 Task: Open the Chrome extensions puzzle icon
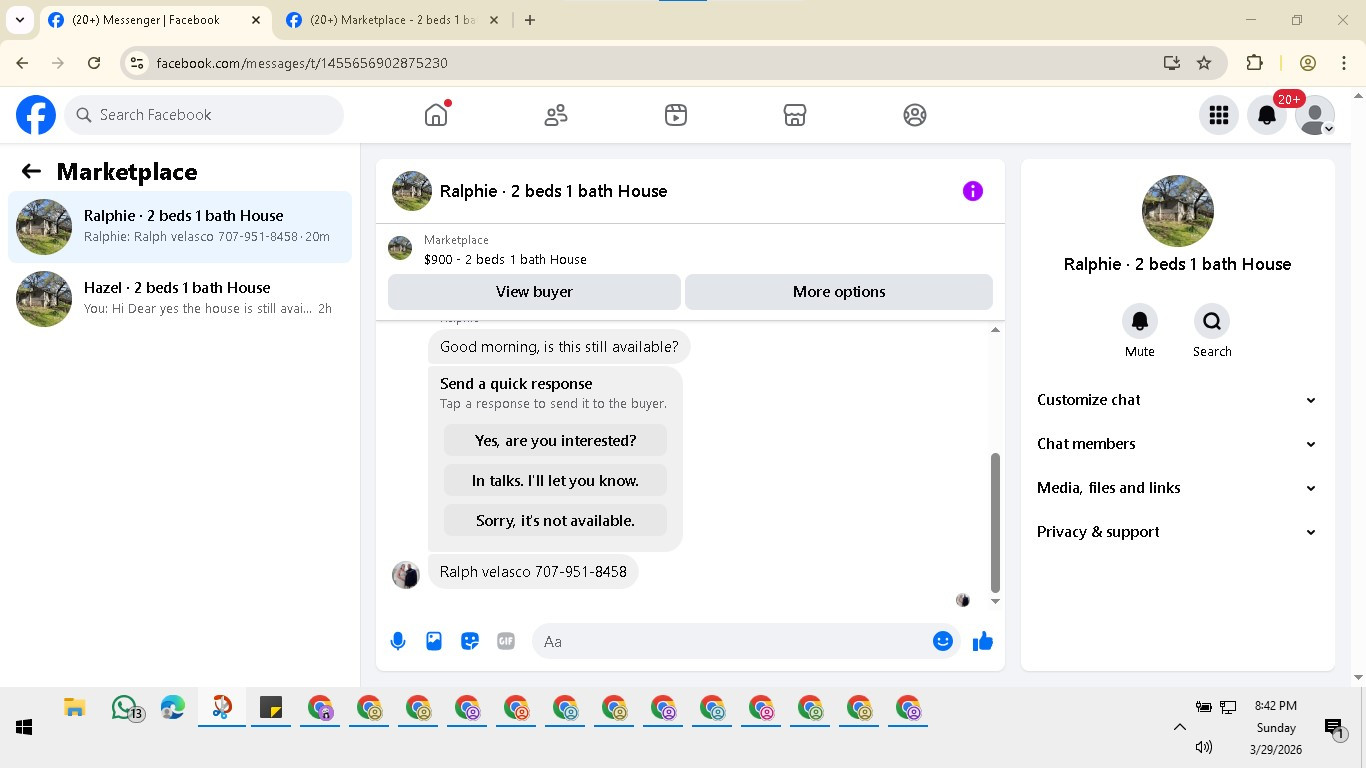[1254, 63]
